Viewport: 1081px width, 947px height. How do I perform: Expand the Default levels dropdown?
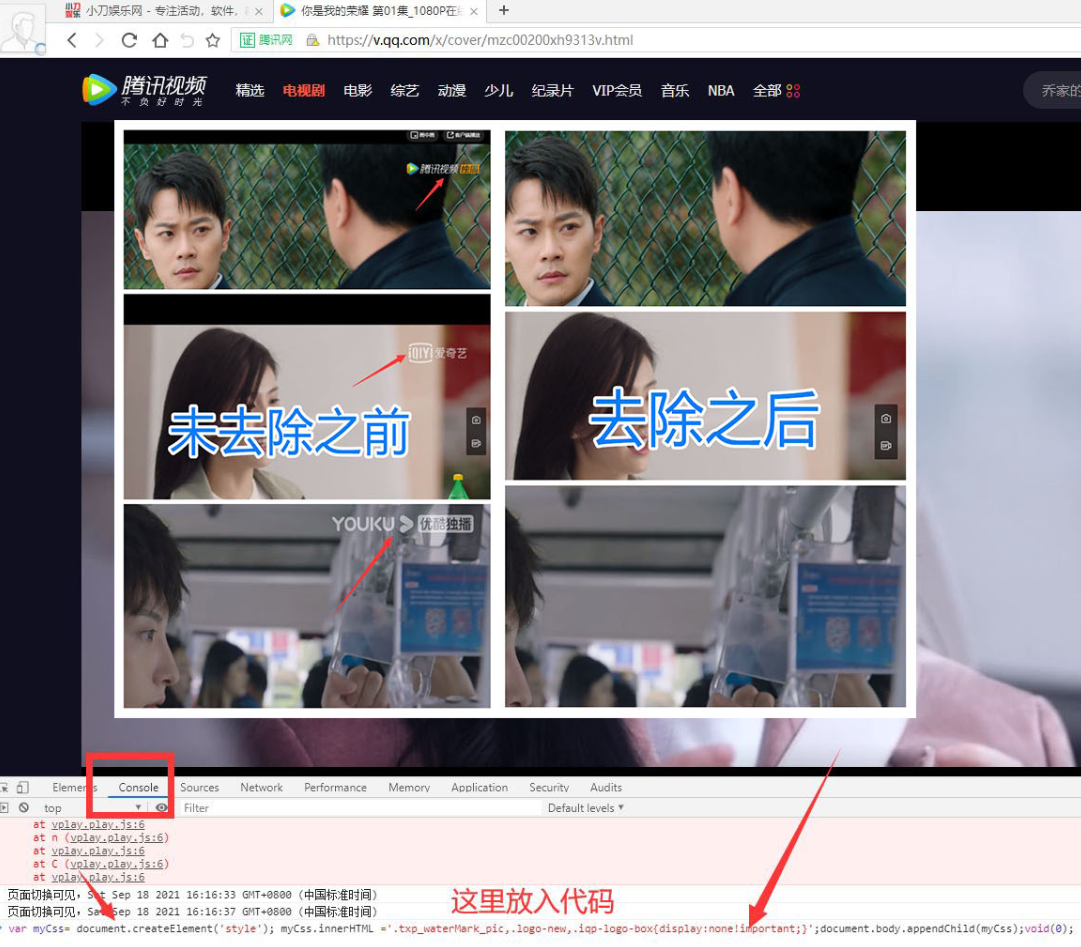pos(585,807)
